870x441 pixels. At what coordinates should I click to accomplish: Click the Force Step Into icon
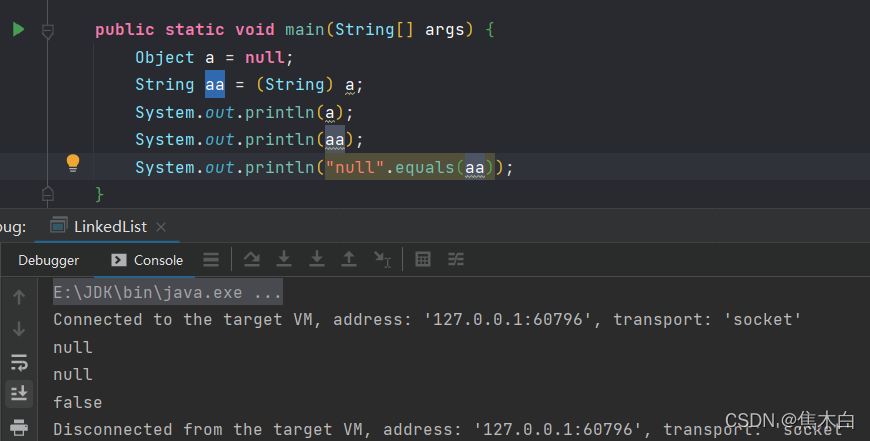[x=316, y=260]
